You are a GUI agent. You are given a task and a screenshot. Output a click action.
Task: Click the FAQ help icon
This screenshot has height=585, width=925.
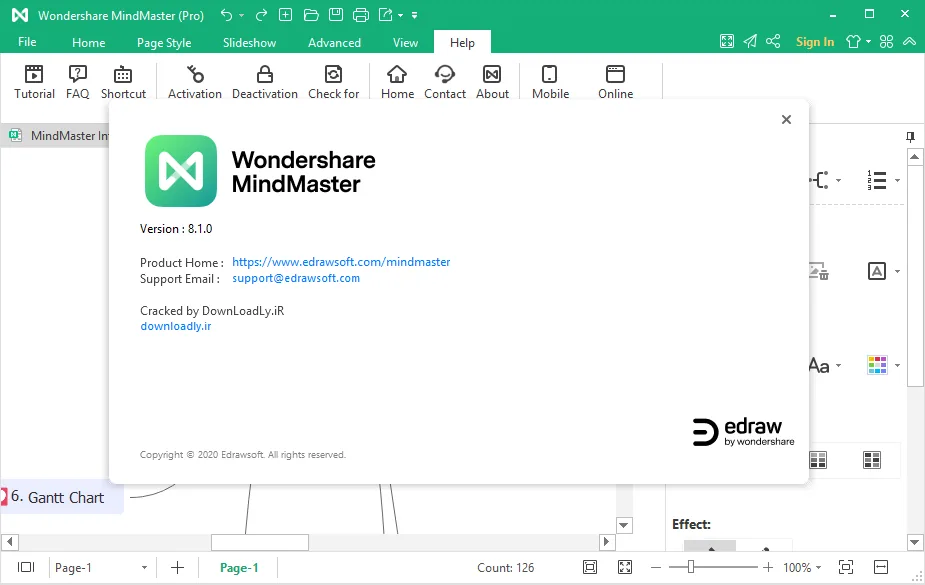[77, 74]
